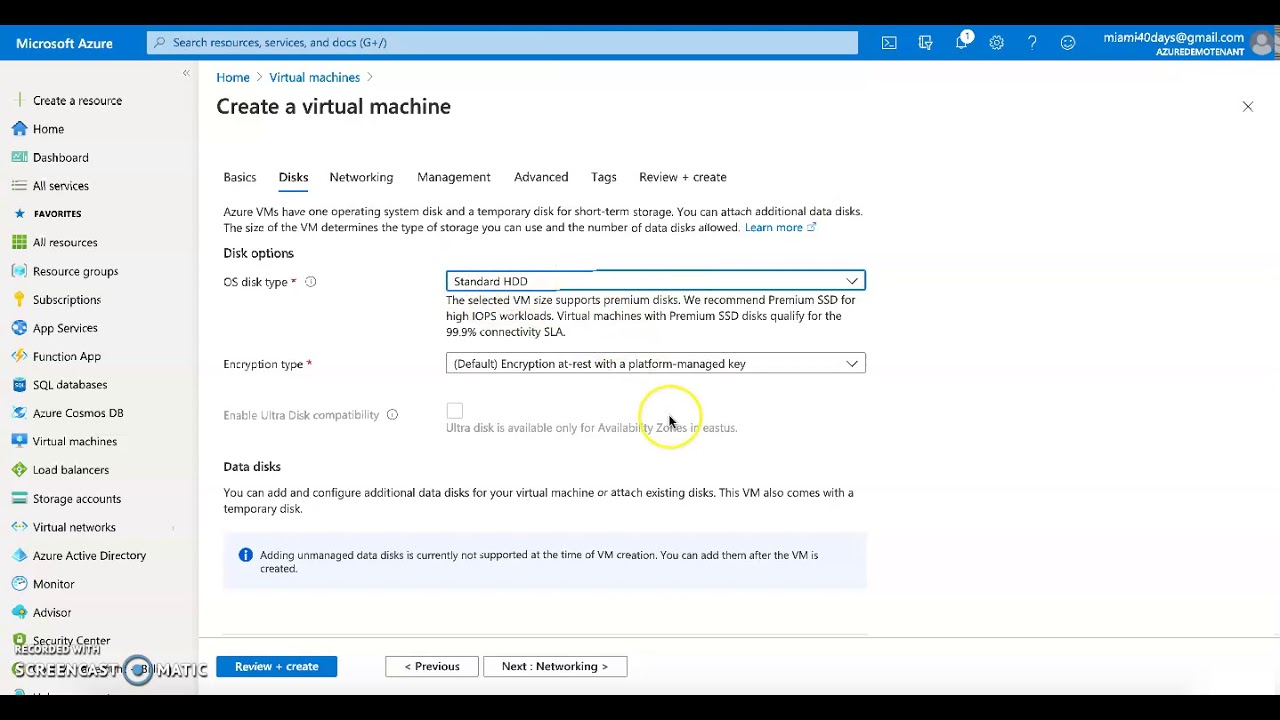Click the Subscriptions key icon
This screenshot has width=1280, height=720.
pyautogui.click(x=19, y=299)
